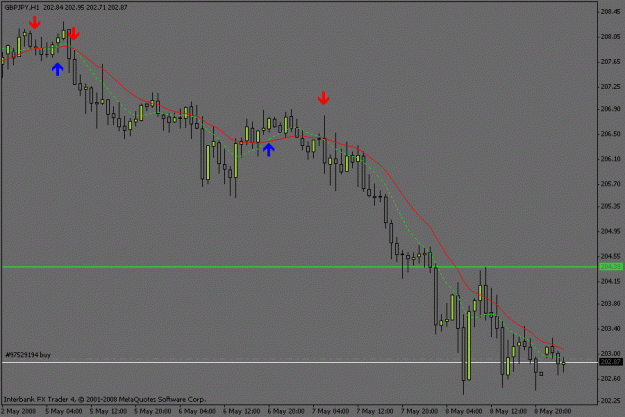This screenshot has width=625, height=417.
Task: Click the green 204.38 price level tag
Action: (x=611, y=267)
